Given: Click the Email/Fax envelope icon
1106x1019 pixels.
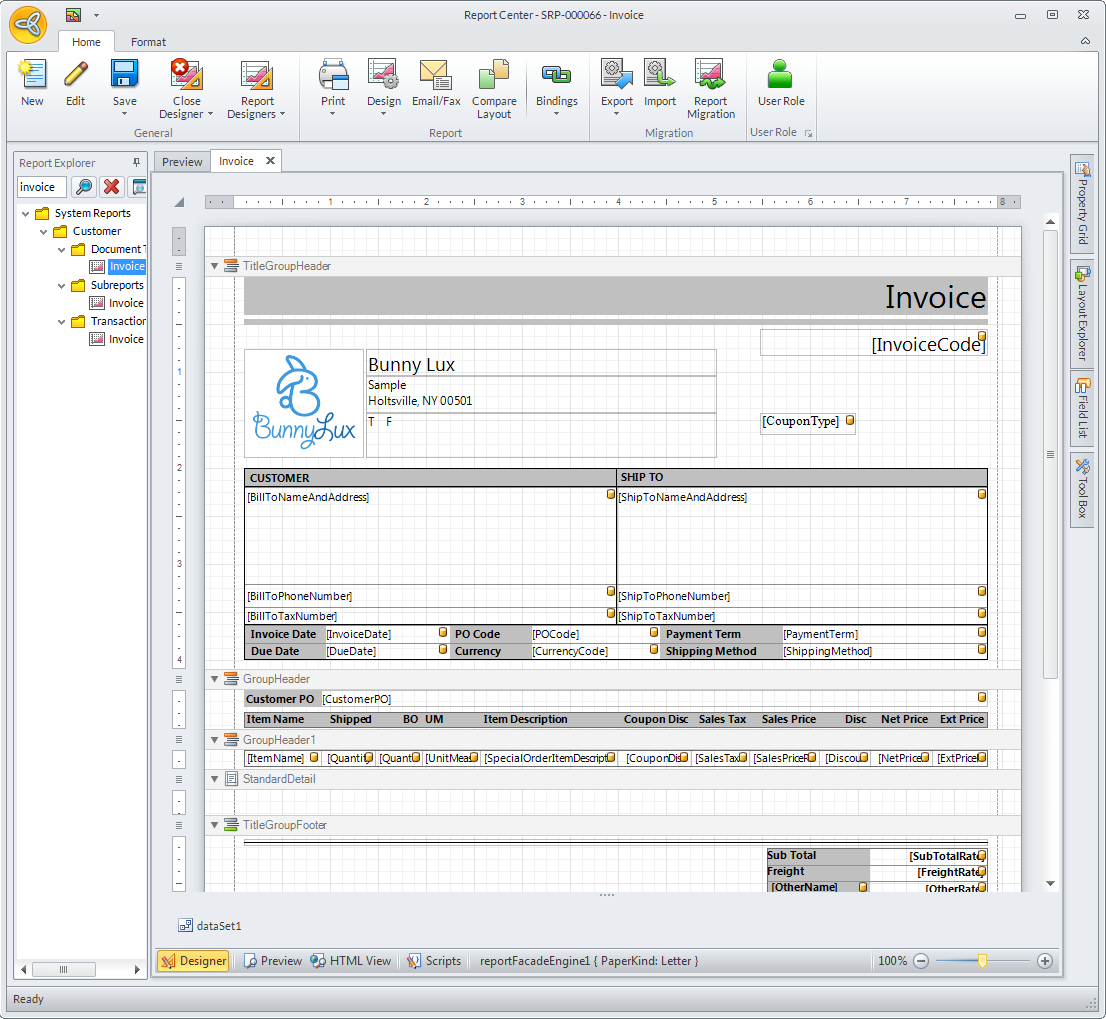Looking at the screenshot, I should [x=436, y=76].
